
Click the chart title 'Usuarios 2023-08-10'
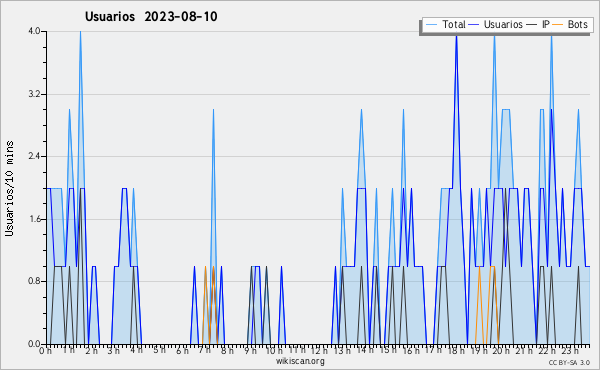[x=151, y=17]
